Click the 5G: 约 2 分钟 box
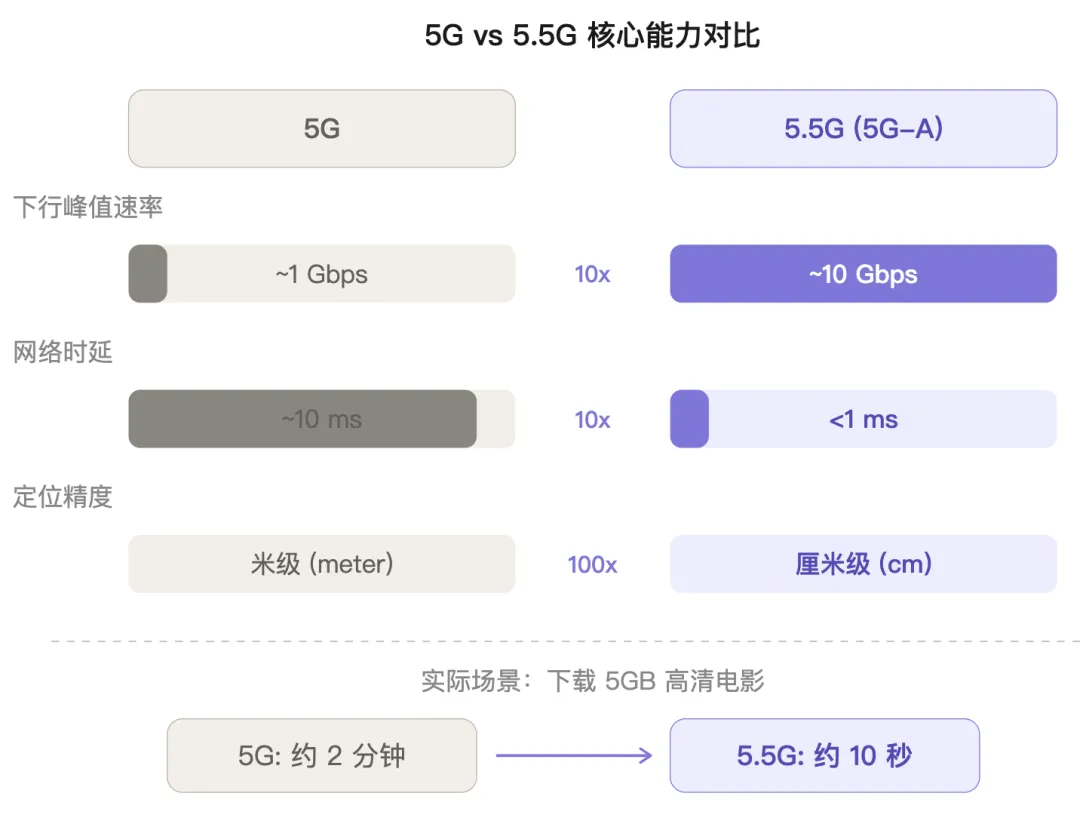This screenshot has height=821, width=1080. click(x=322, y=756)
